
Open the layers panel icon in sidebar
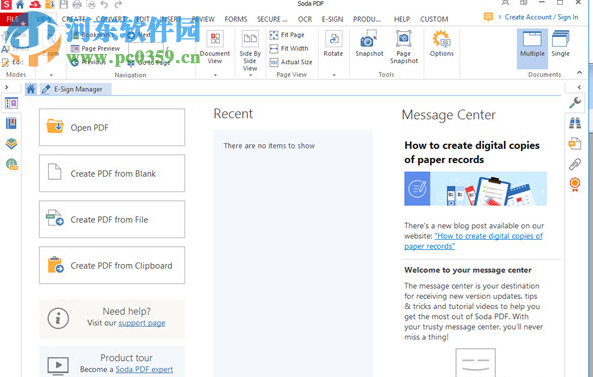11,144
